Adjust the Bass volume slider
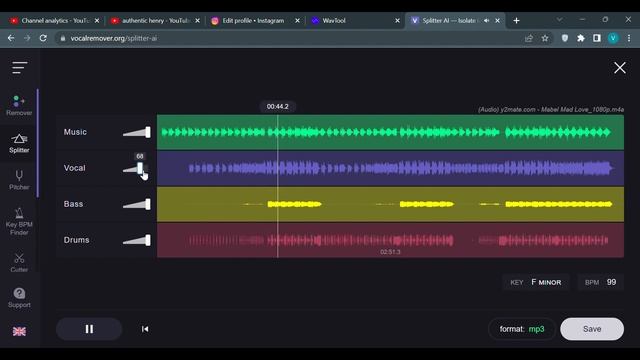Viewport: 640px width, 360px height. pos(137,204)
